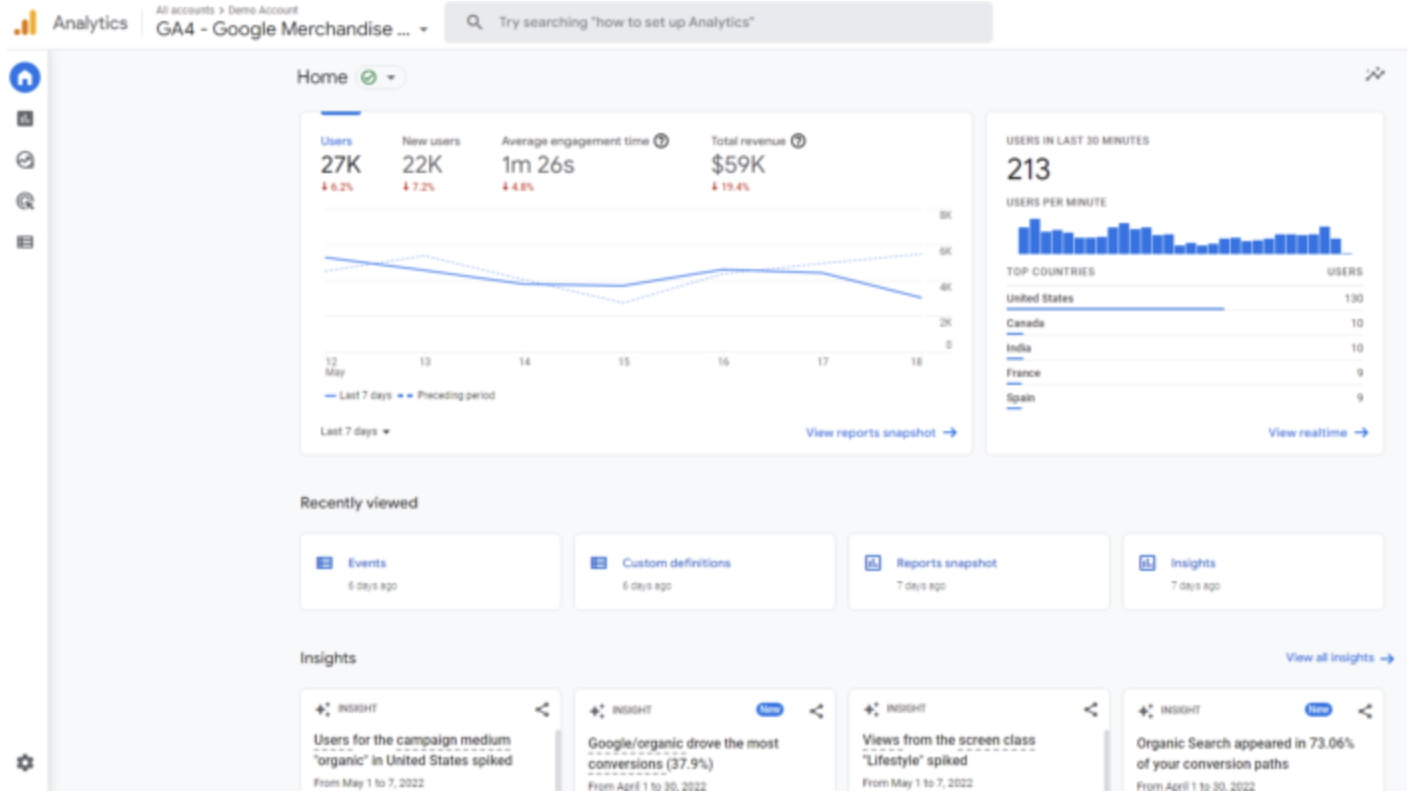Share the Lifestyle screen class insight

click(1092, 710)
